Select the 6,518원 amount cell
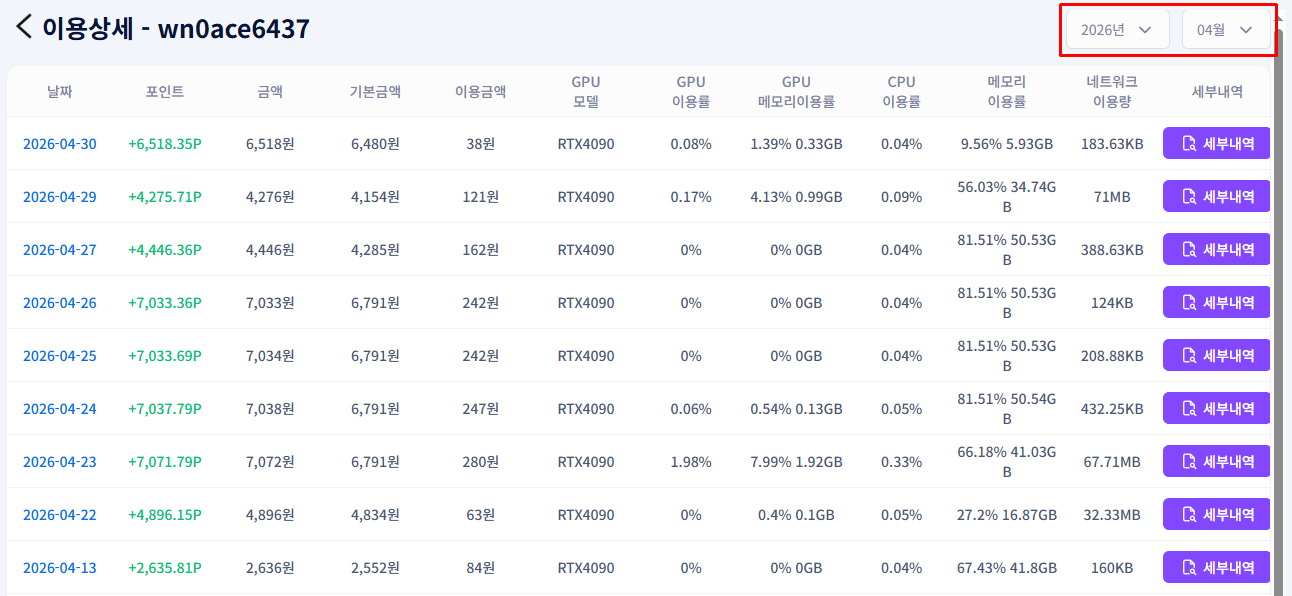Viewport: 1292px width, 596px height. click(x=270, y=144)
